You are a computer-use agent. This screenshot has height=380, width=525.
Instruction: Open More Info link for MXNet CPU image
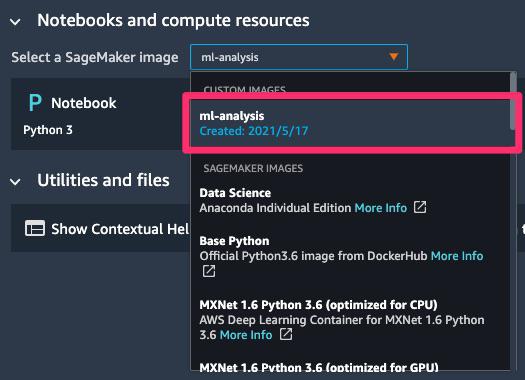click(246, 335)
